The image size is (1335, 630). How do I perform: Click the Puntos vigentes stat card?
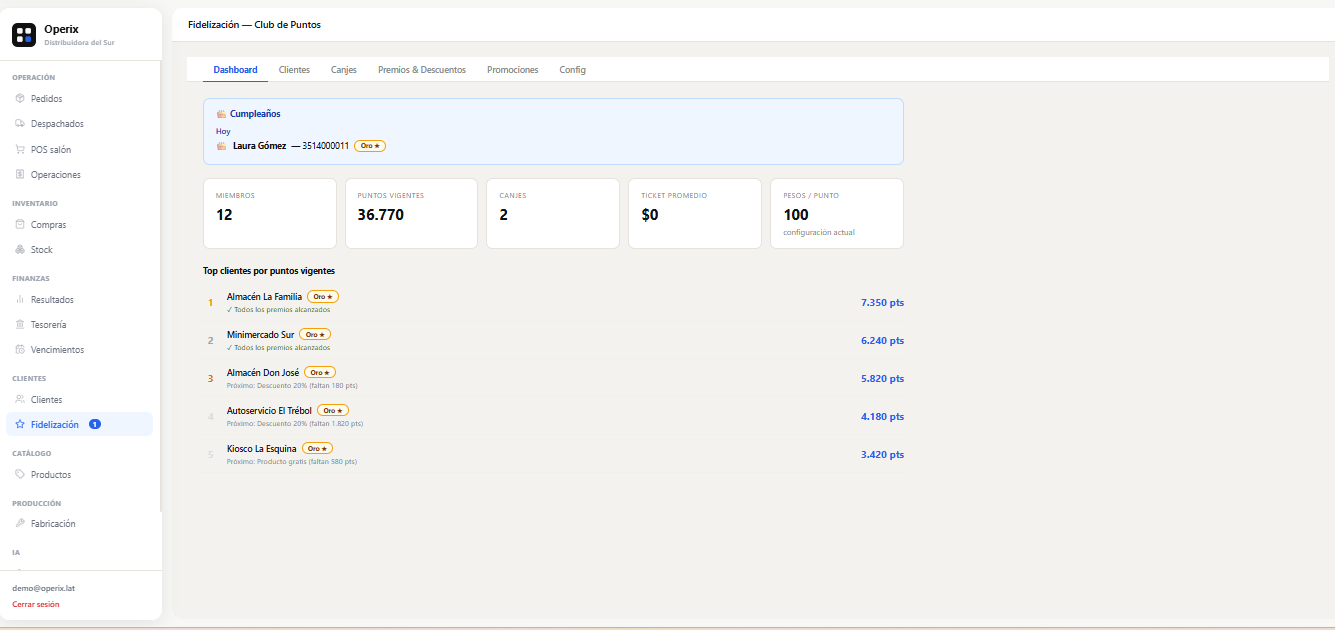(411, 213)
